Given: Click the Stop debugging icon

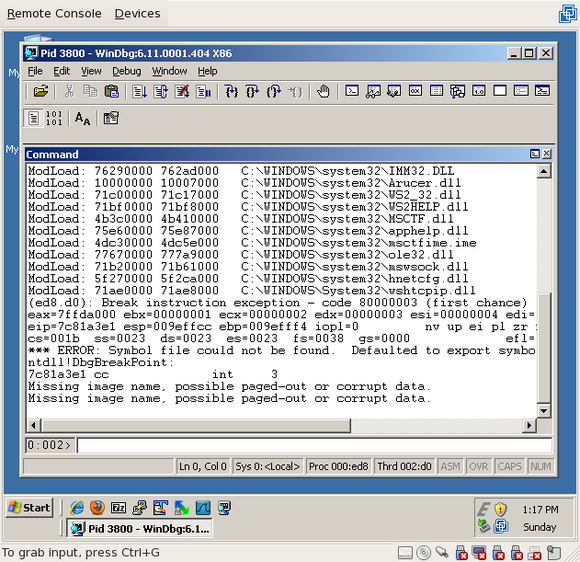Looking at the screenshot, I should [x=182, y=91].
